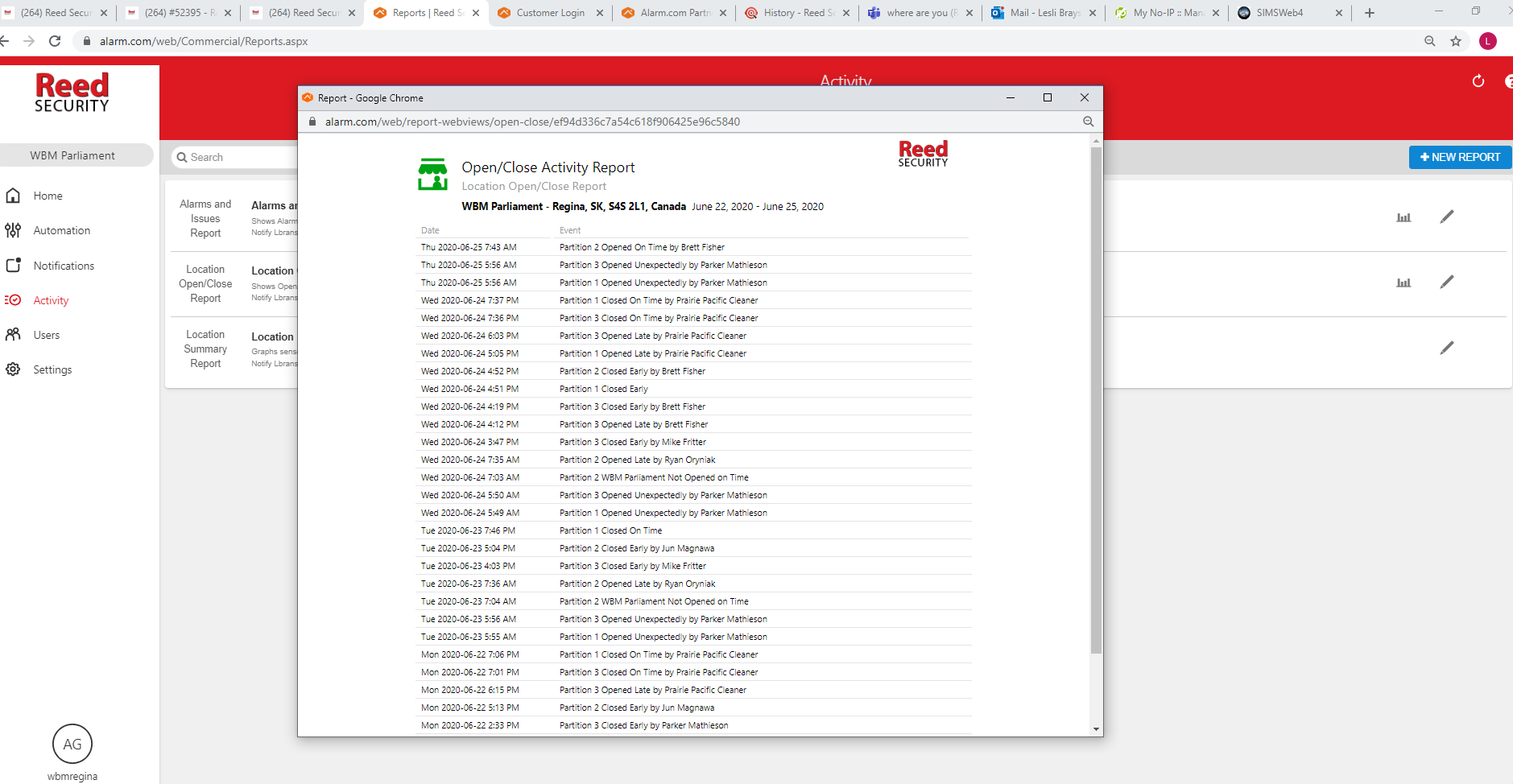Click the browser forward arrow
This screenshot has height=784, width=1513.
point(29,41)
